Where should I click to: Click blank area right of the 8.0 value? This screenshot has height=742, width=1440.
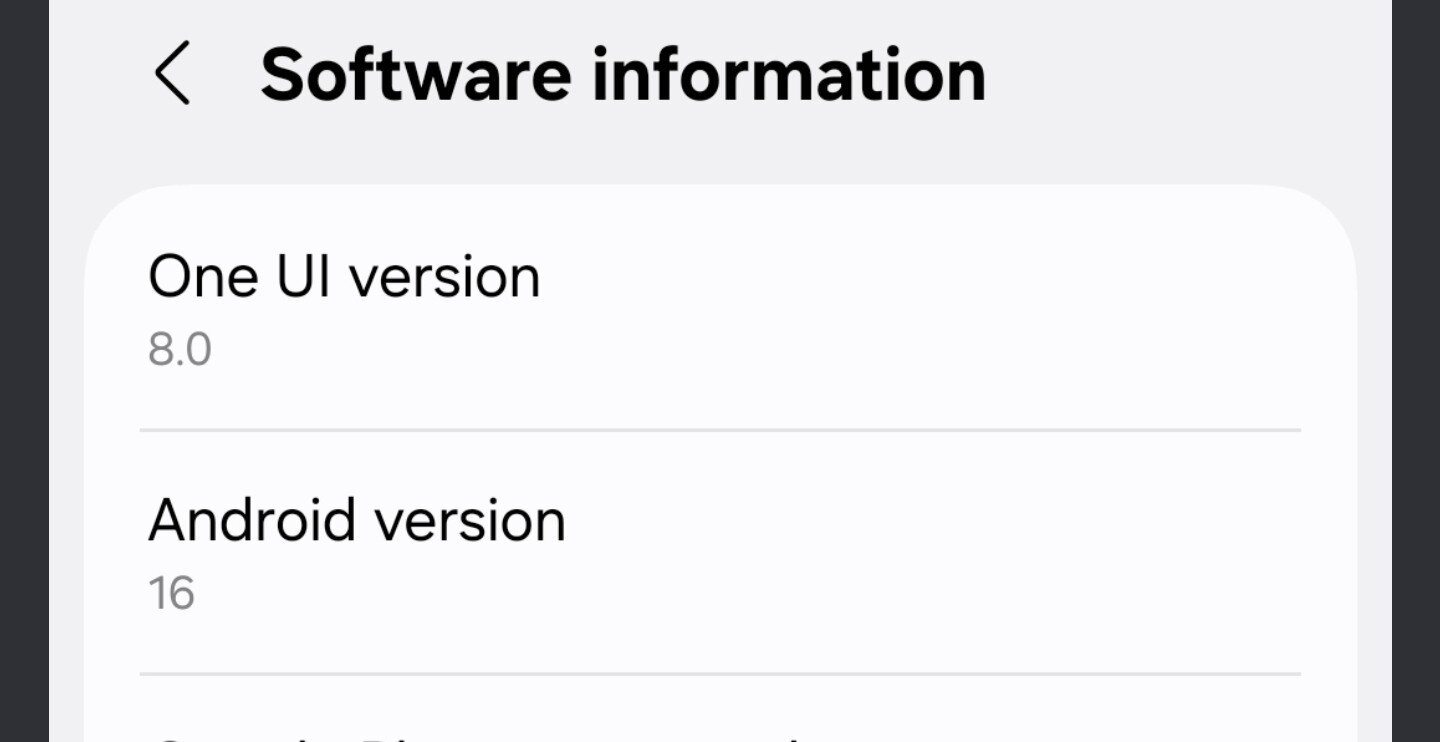tap(700, 351)
